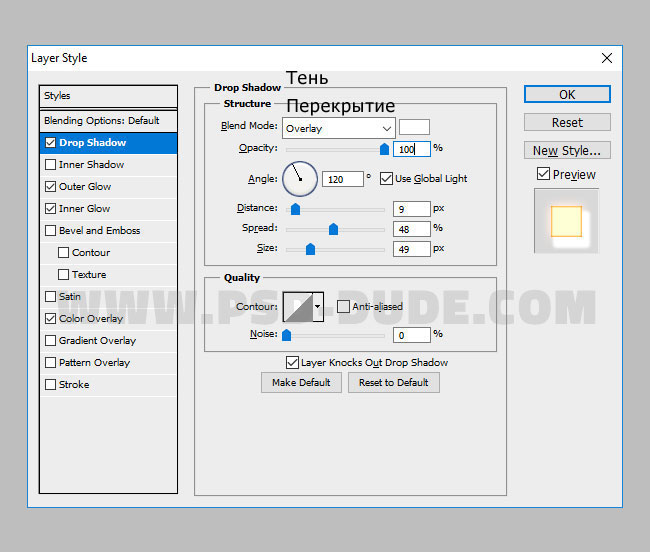Select the Outer Glow style label
This screenshot has height=552, width=650.
pos(85,186)
